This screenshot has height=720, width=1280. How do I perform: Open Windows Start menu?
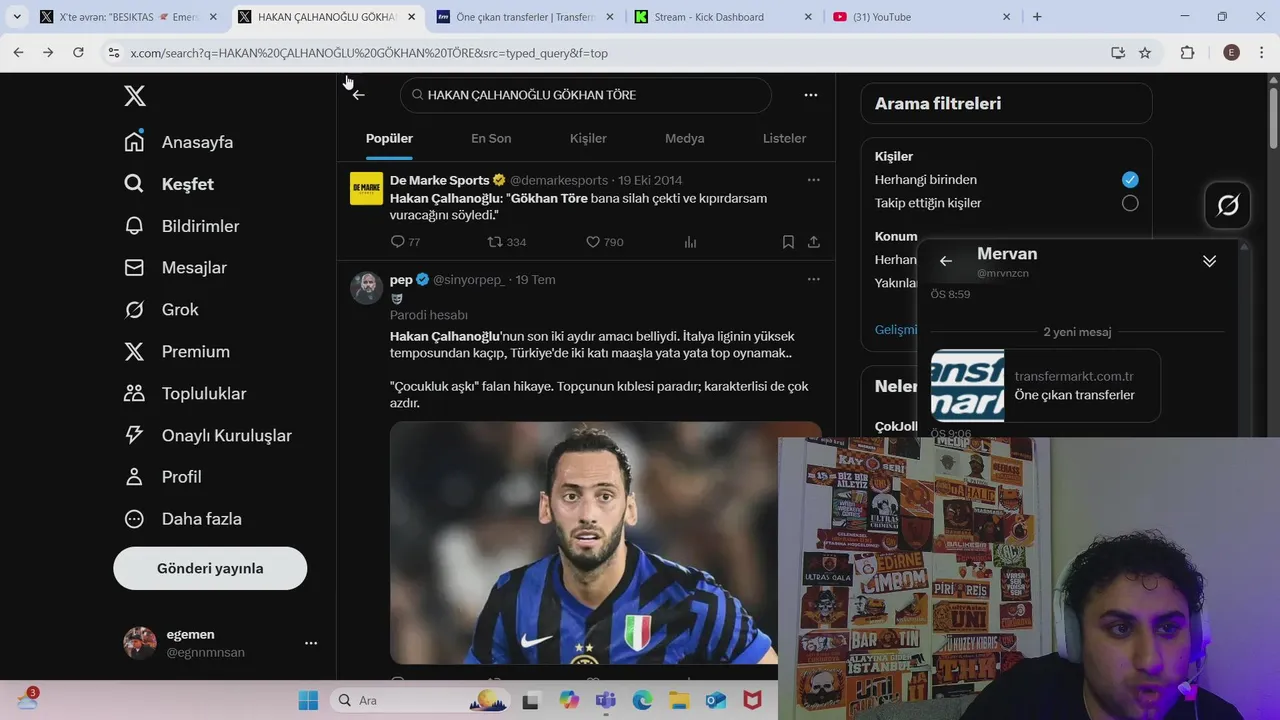(x=308, y=701)
